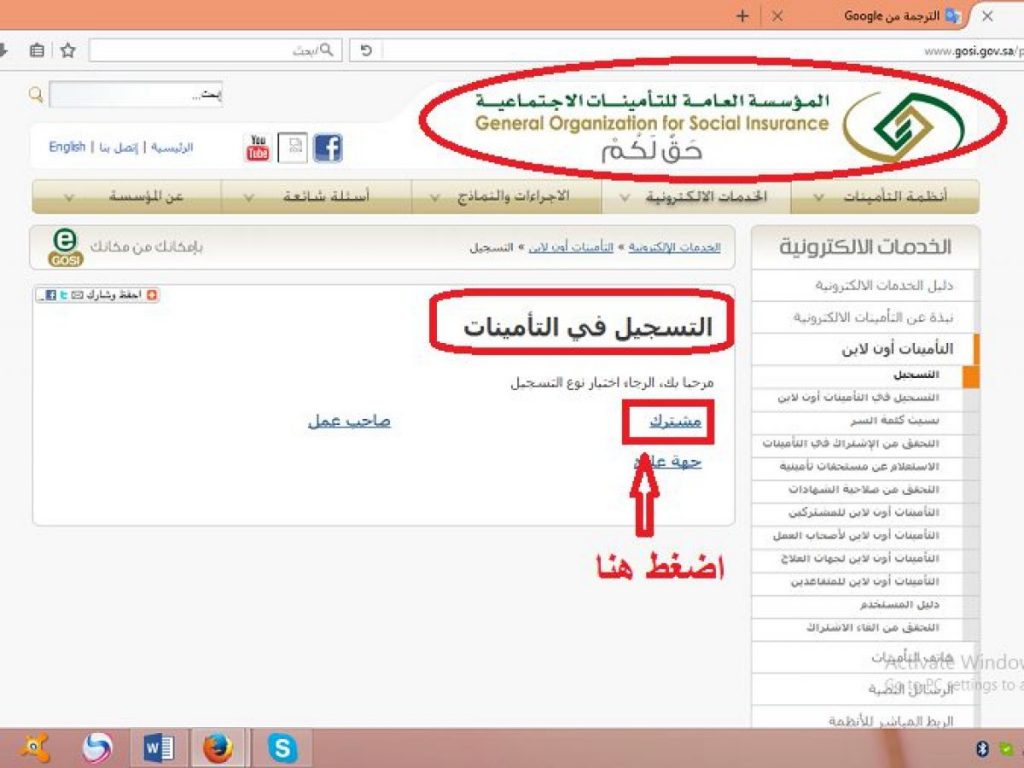Expand the أسئلة شائعة navigation menu
Viewport: 1024px width, 768px height.
click(x=317, y=197)
